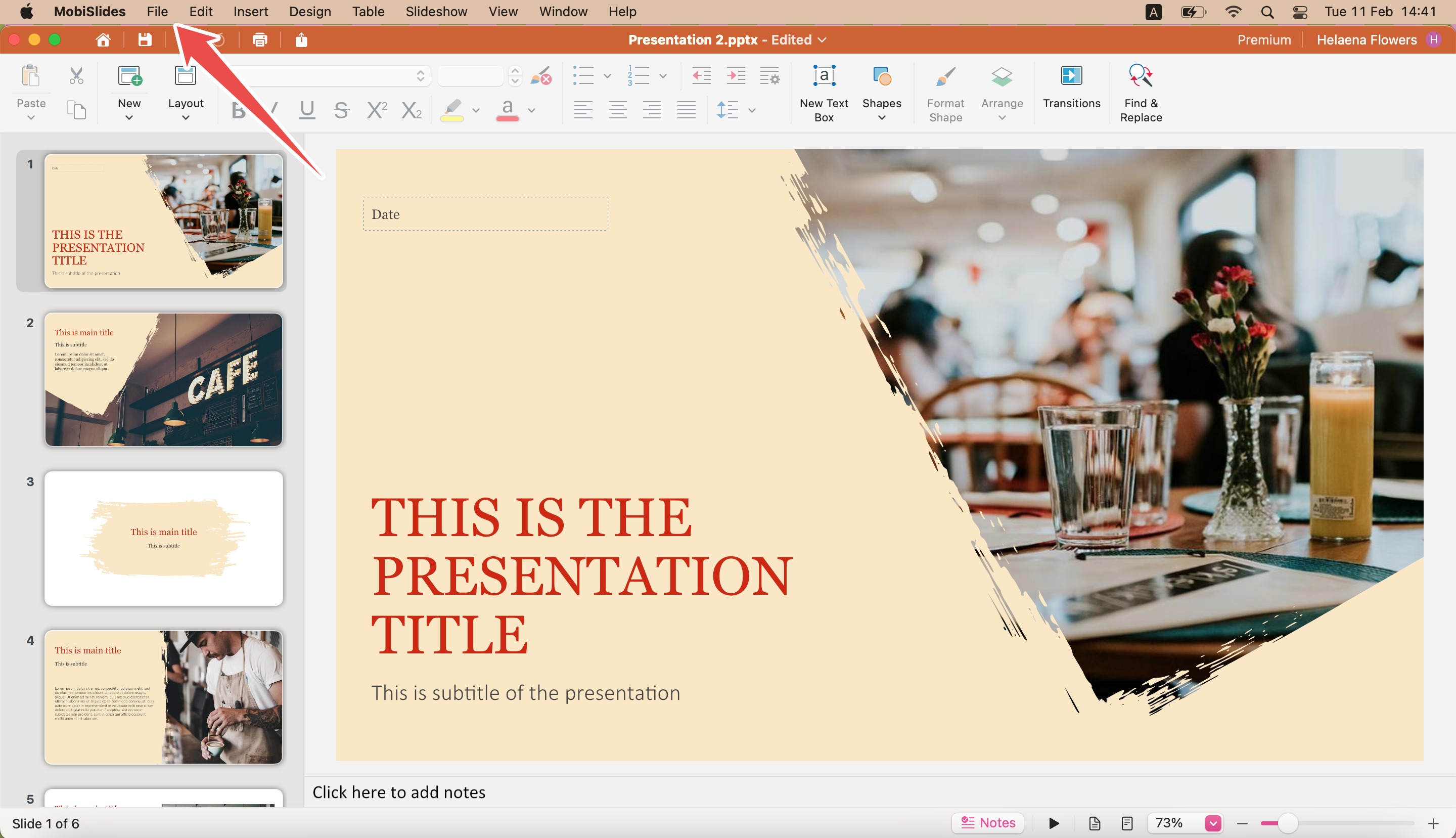This screenshot has width=1456, height=838.
Task: Open the Design menu
Action: coord(310,12)
